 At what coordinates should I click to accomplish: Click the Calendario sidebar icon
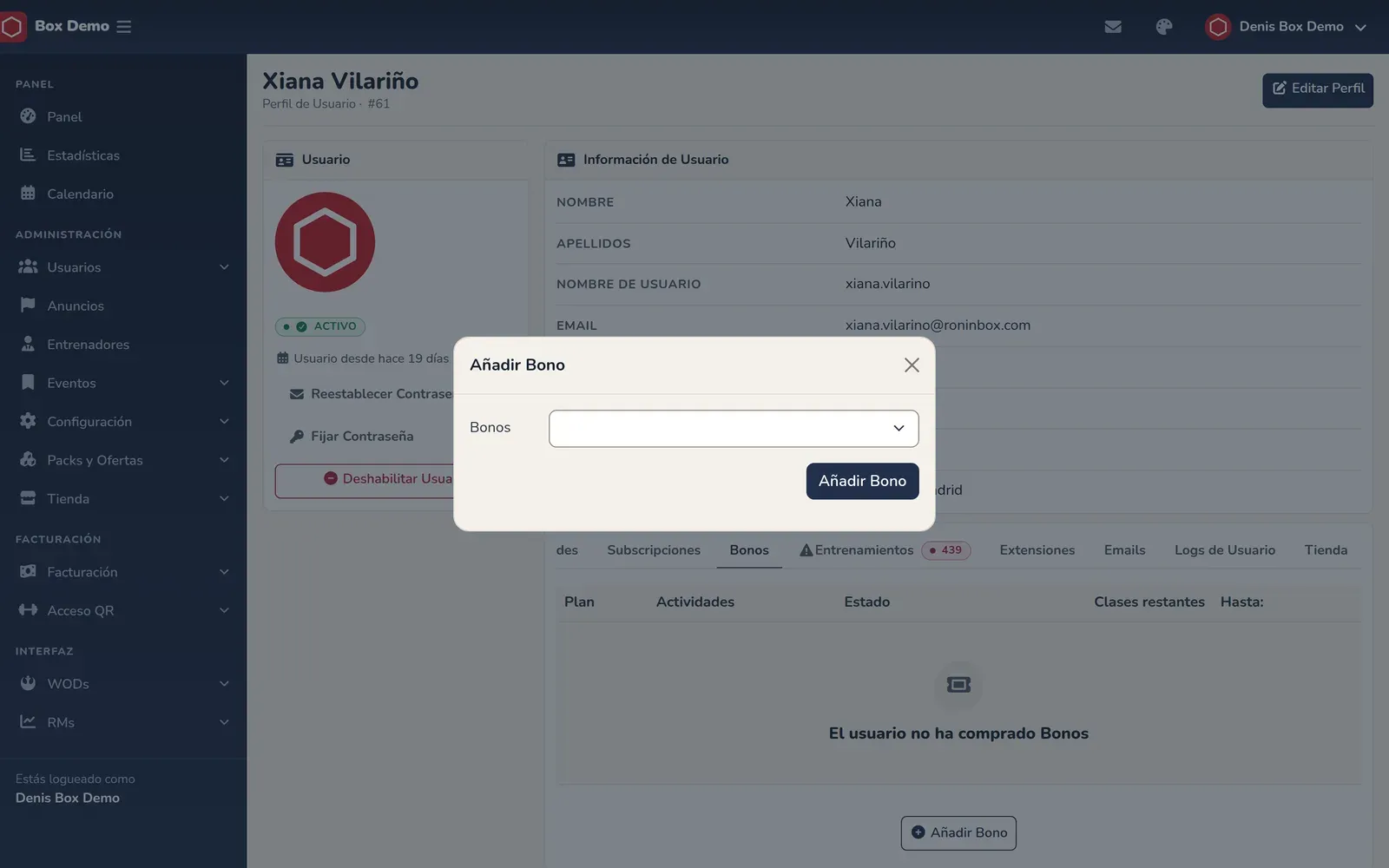click(x=28, y=194)
